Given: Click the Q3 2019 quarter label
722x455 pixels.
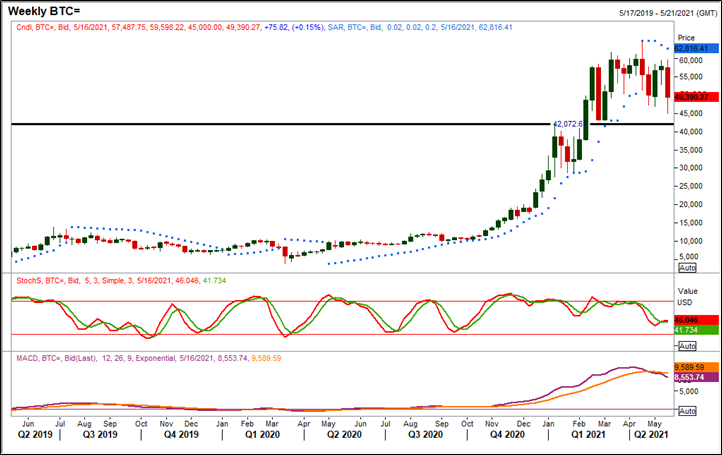Looking at the screenshot, I should [100, 434].
